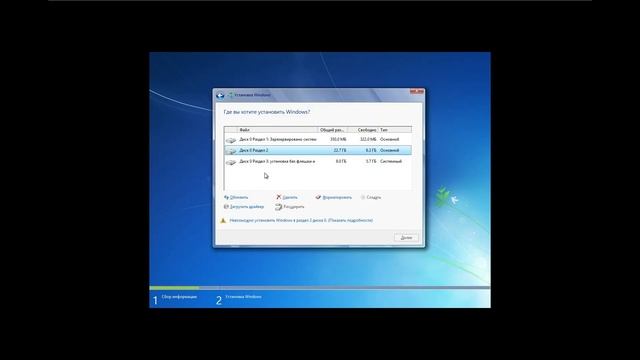Click the Основной type cell of Раздел 1

click(x=389, y=140)
